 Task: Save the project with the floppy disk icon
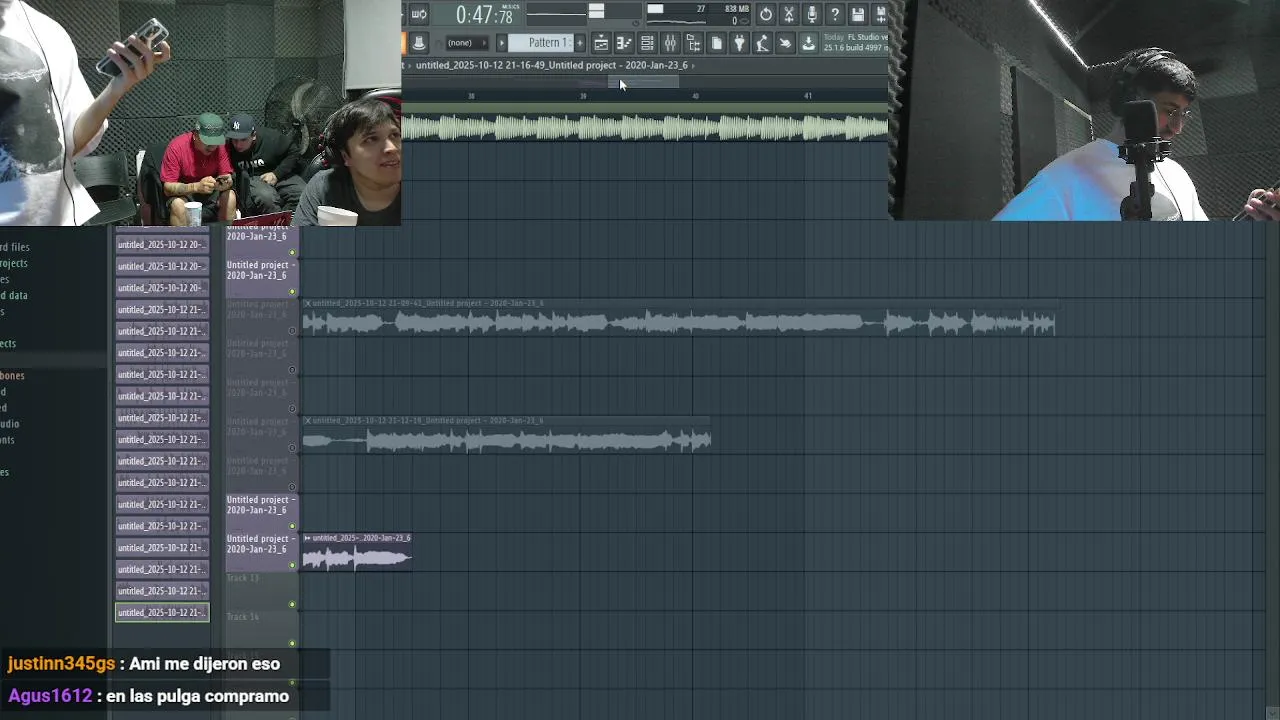pyautogui.click(x=858, y=14)
